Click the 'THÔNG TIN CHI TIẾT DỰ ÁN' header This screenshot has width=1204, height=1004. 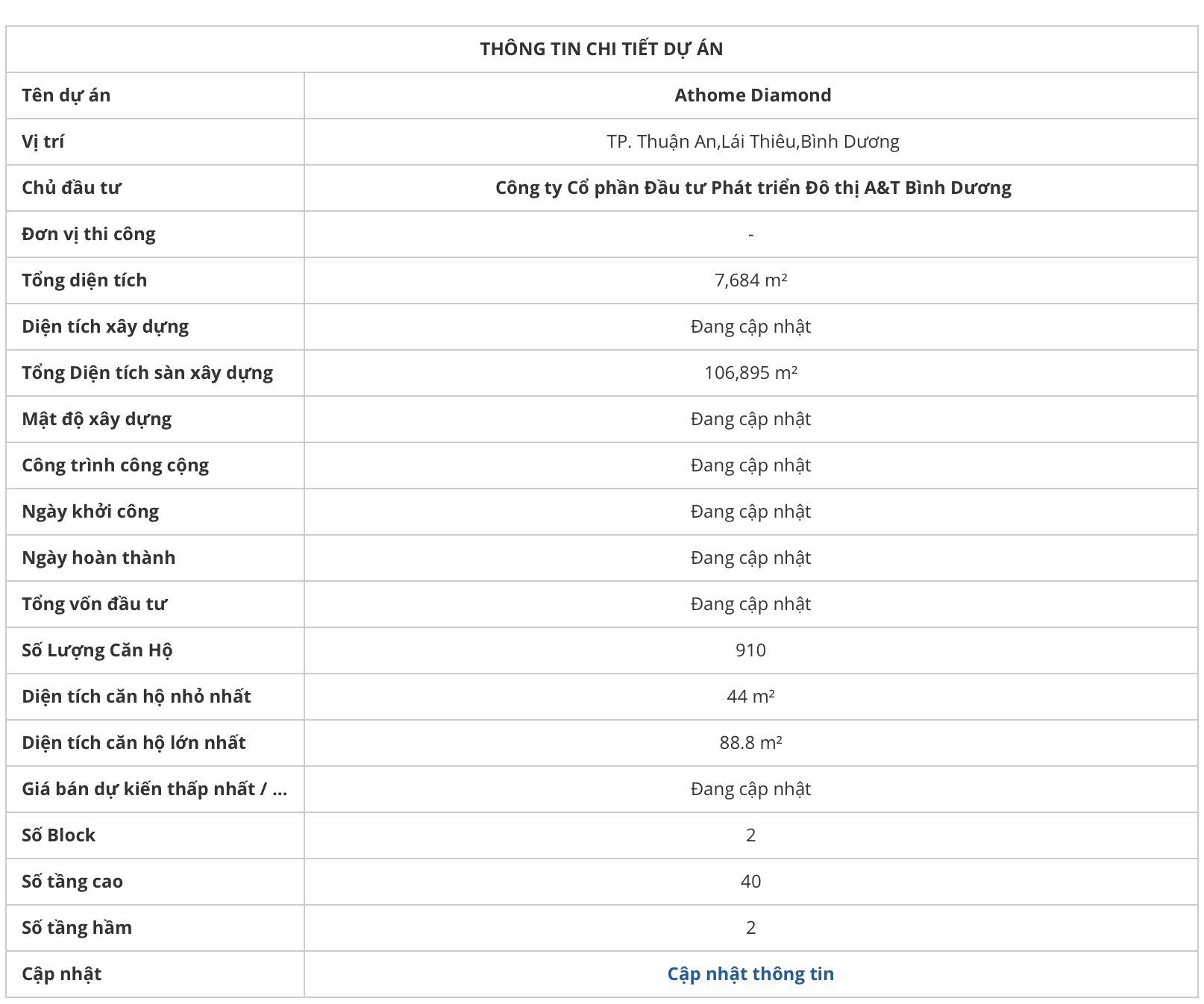601,49
